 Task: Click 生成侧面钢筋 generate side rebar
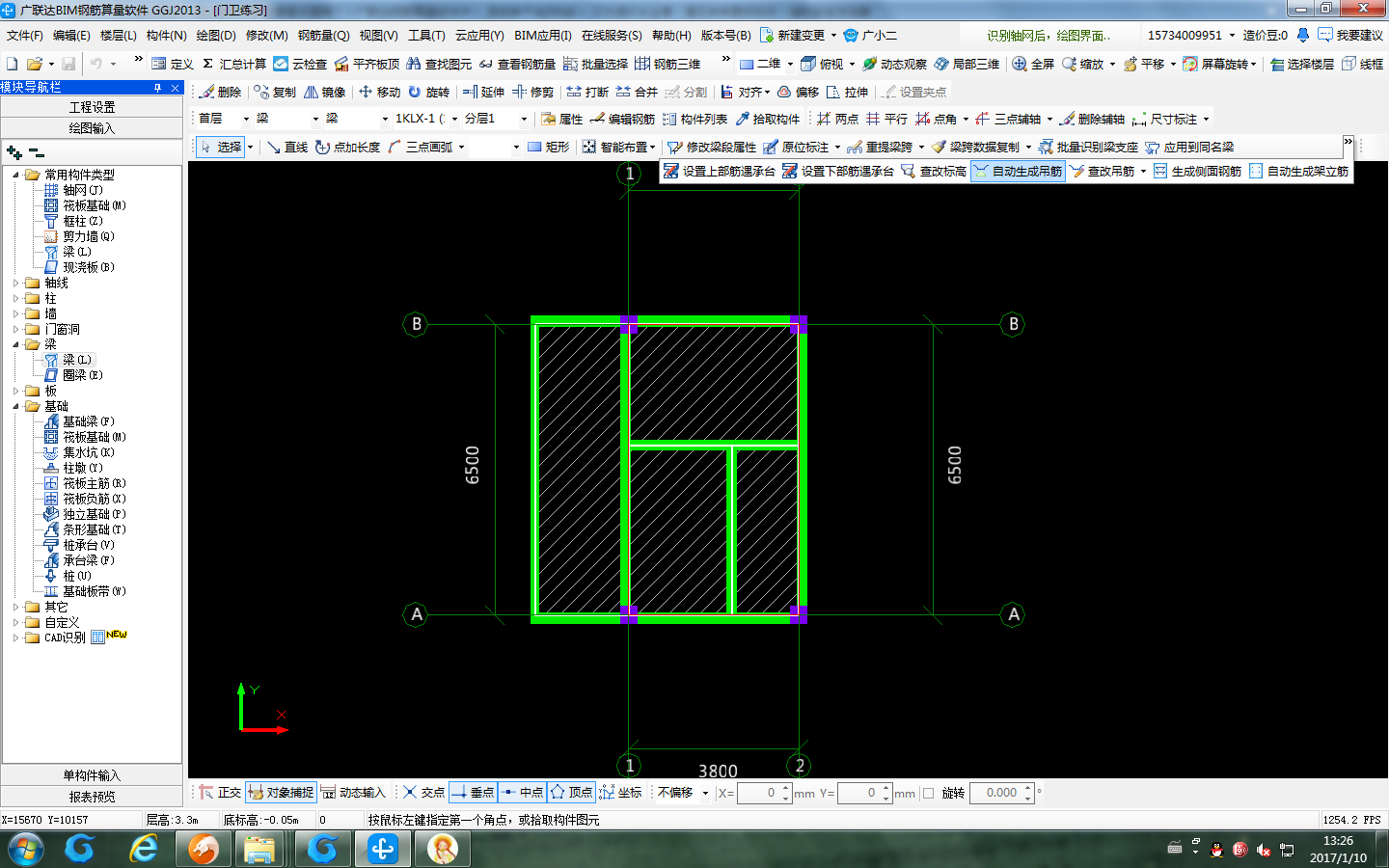(x=1197, y=171)
